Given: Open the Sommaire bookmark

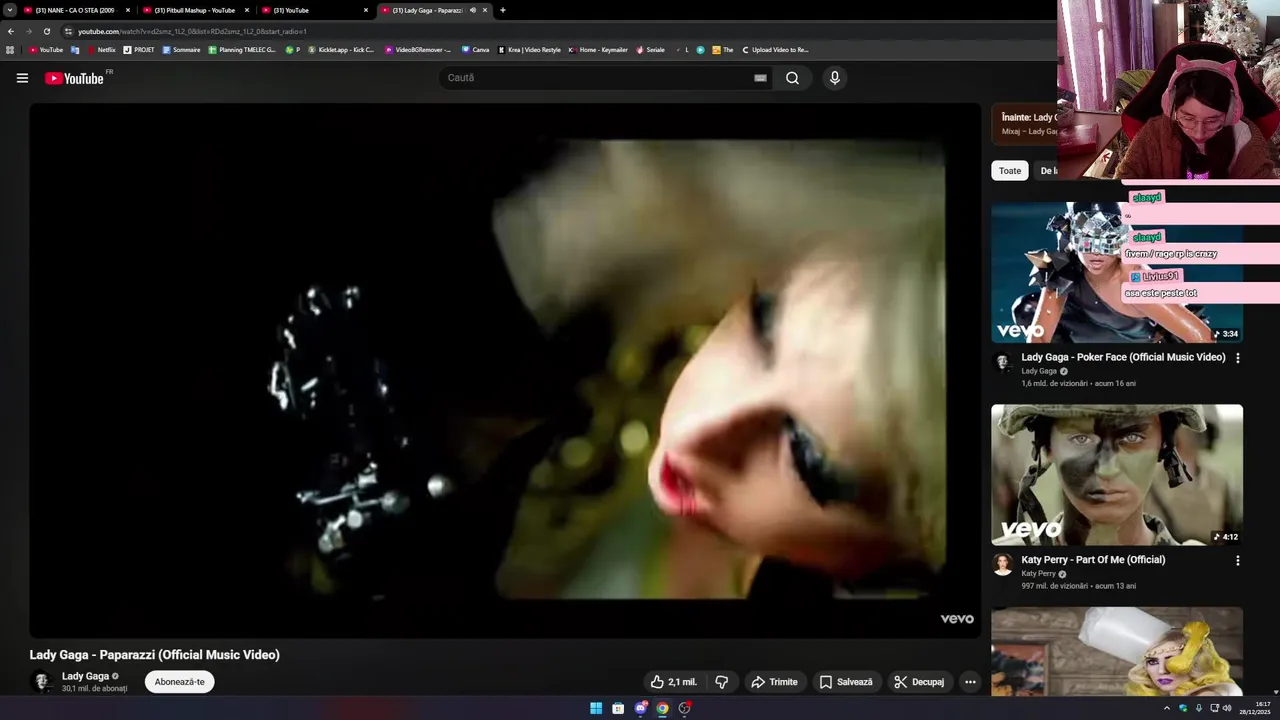Looking at the screenshot, I should [x=182, y=50].
